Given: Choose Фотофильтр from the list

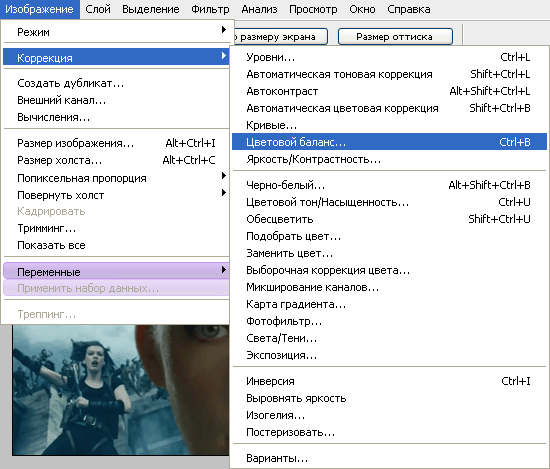Looking at the screenshot, I should [389, 321].
